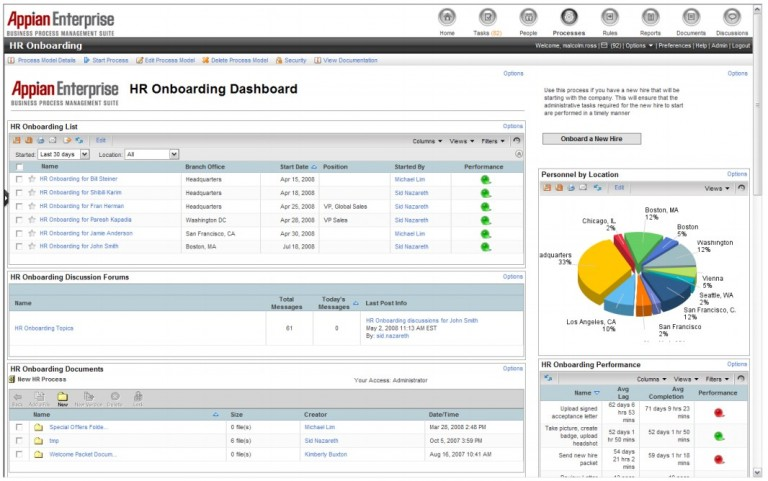Click the green Boston, MA pie slice
Screen dimensions: 768x481
[x=642, y=246]
